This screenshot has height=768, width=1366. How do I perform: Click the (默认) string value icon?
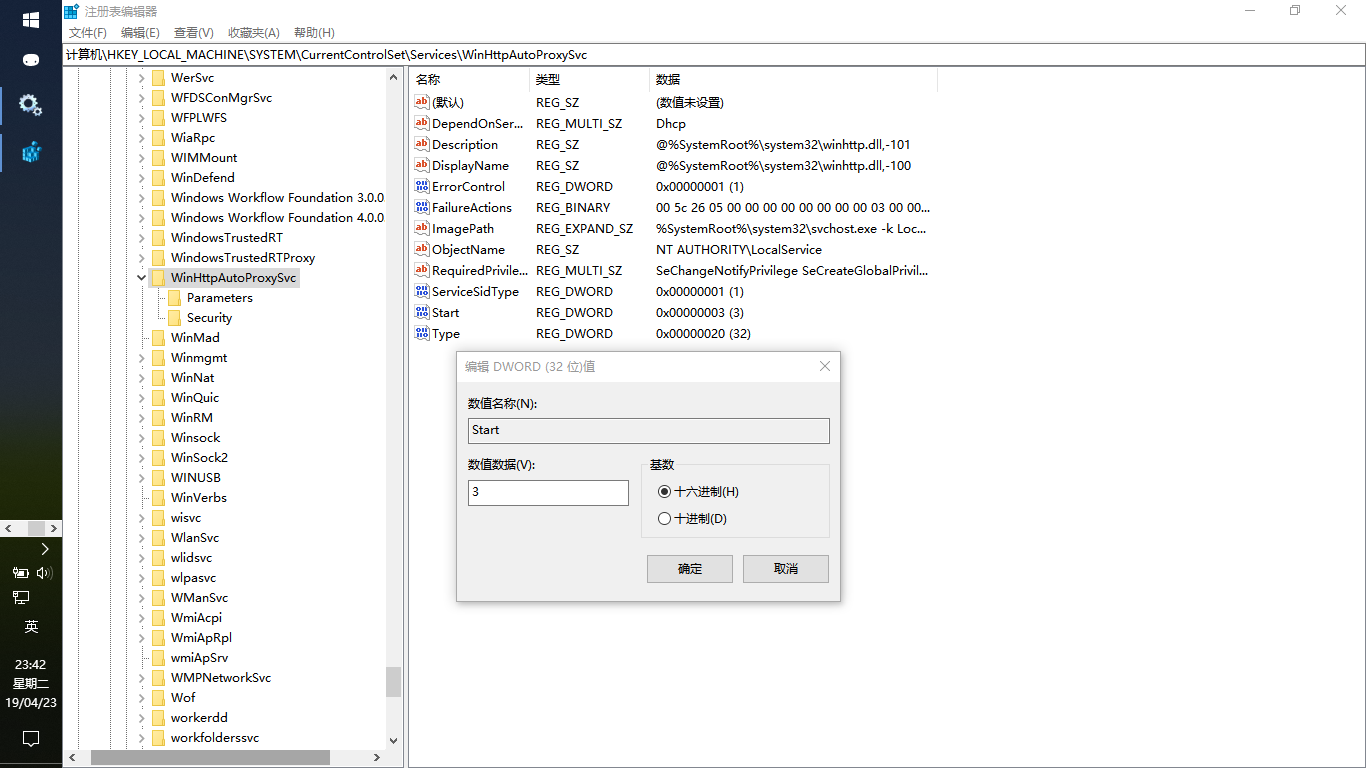point(422,103)
